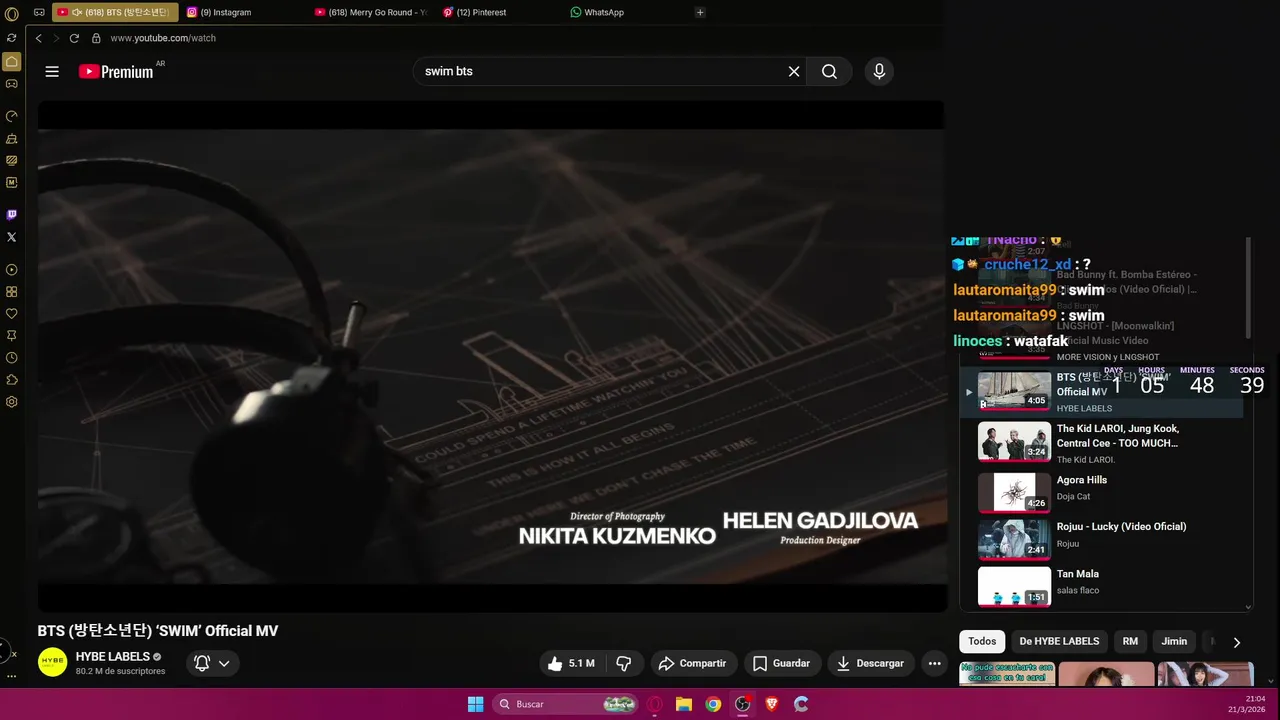Click the Descargar download button
1280x720 pixels.
pyautogui.click(x=871, y=663)
